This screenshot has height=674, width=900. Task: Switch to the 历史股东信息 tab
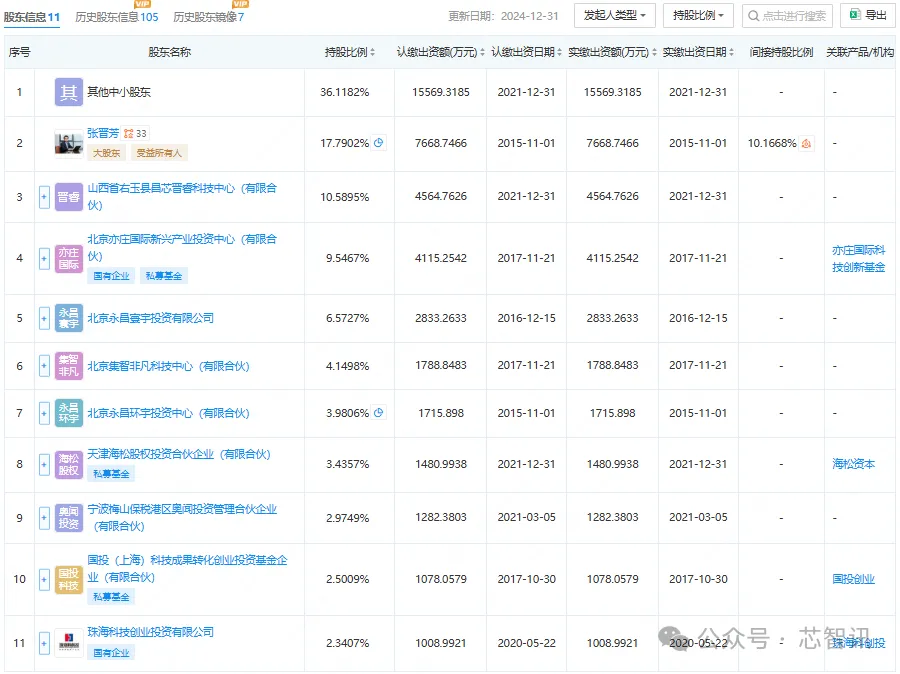click(x=117, y=17)
